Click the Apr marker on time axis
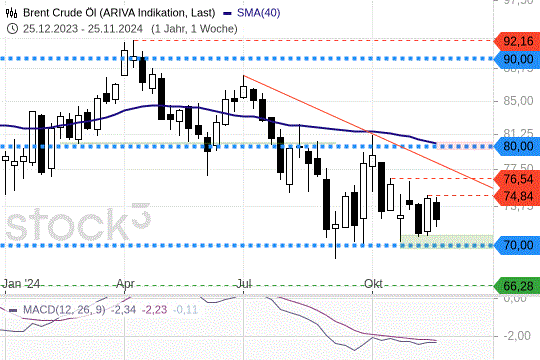 (125, 284)
